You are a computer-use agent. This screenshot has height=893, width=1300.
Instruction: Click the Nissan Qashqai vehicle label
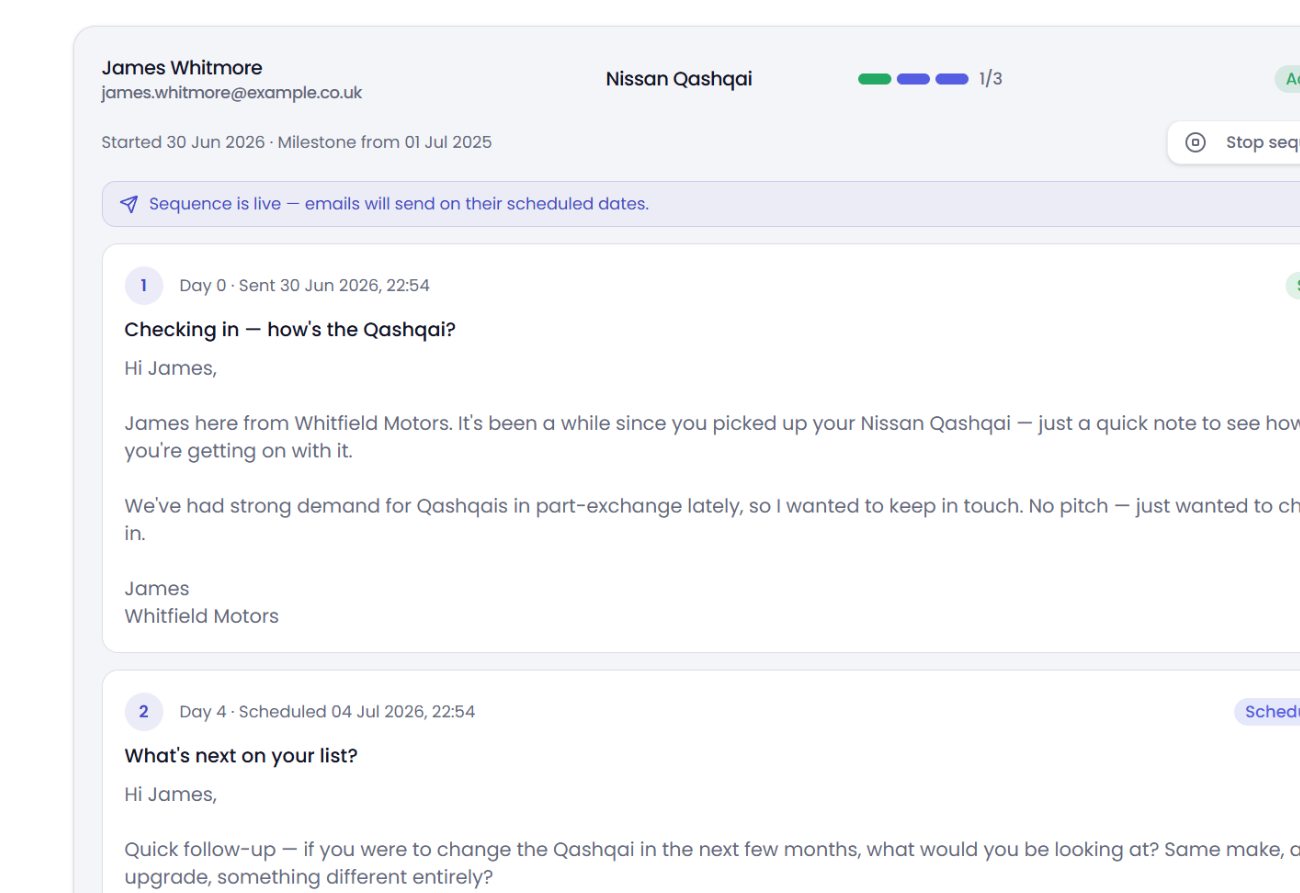click(679, 79)
